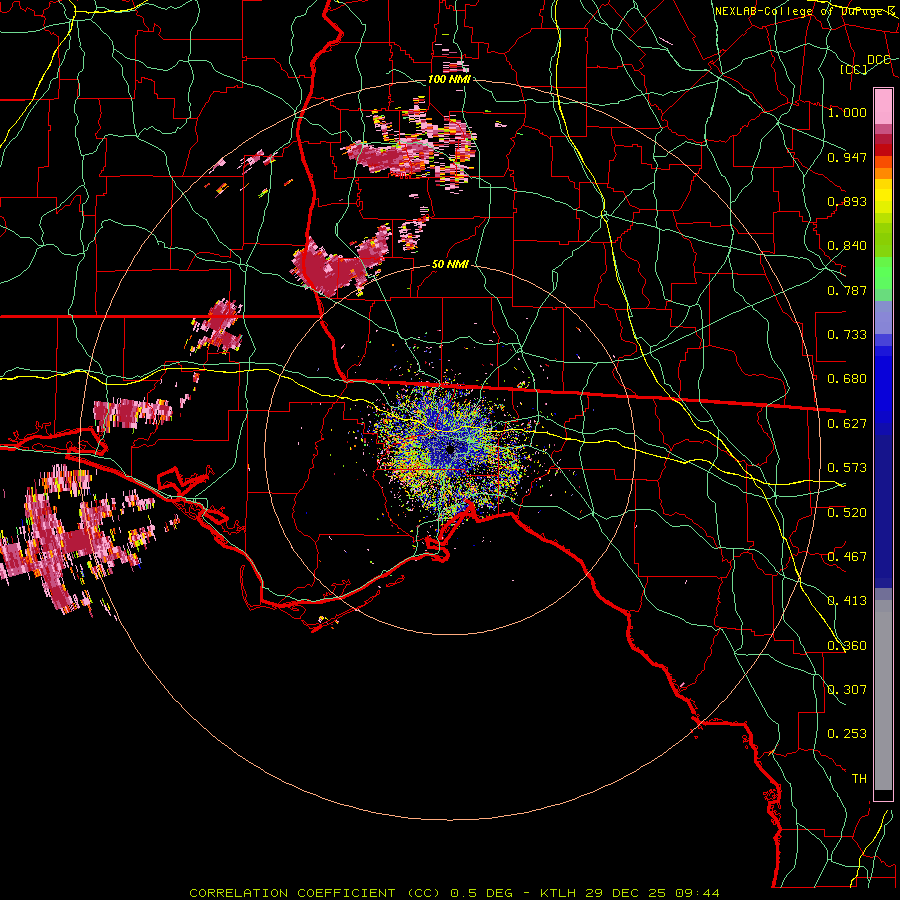Pick the light pink top color bar segment
The image size is (900, 900).
tap(883, 106)
